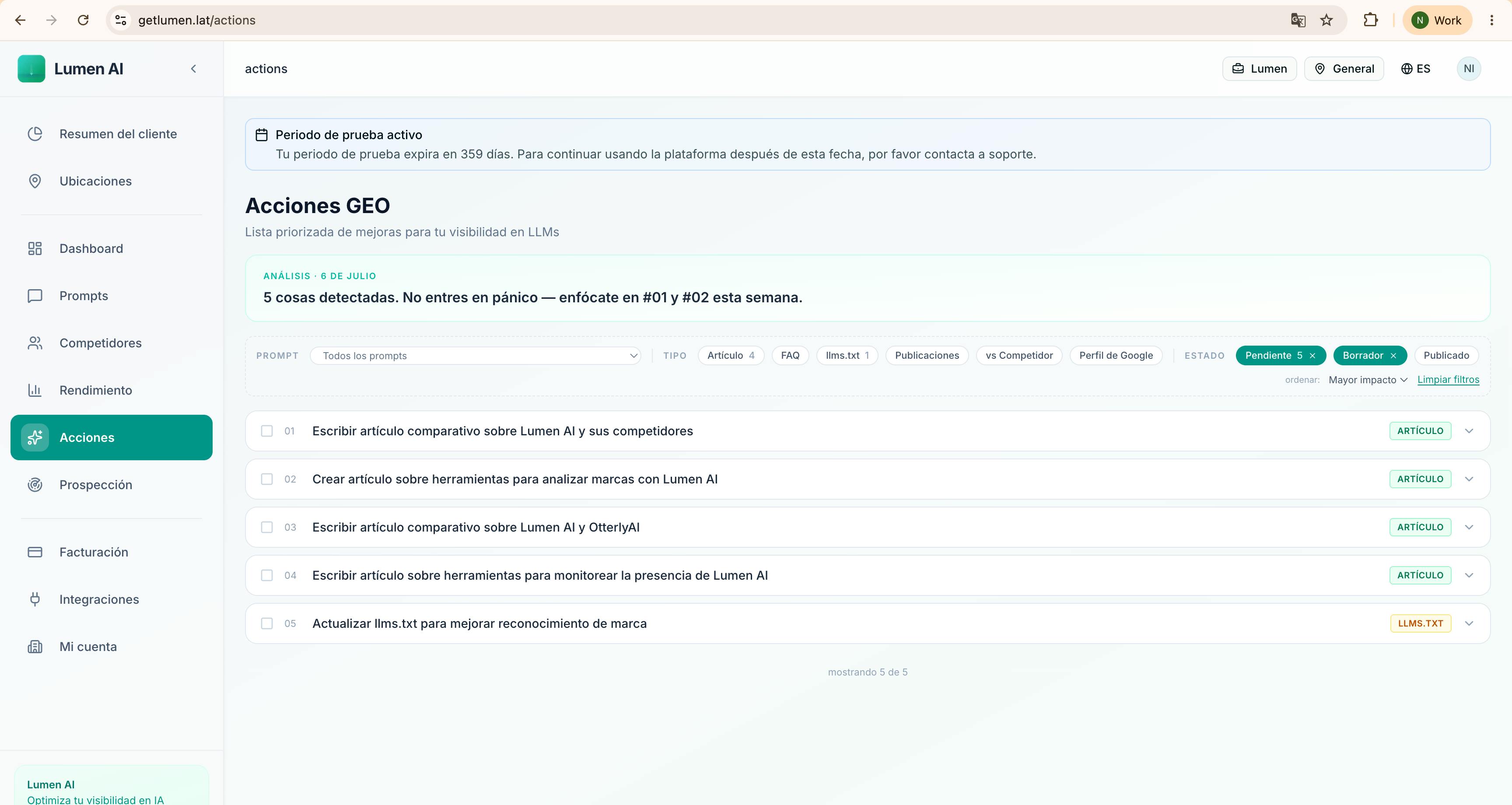Open the browser extensions puzzle icon
Image resolution: width=1512 pixels, height=805 pixels.
(1371, 20)
